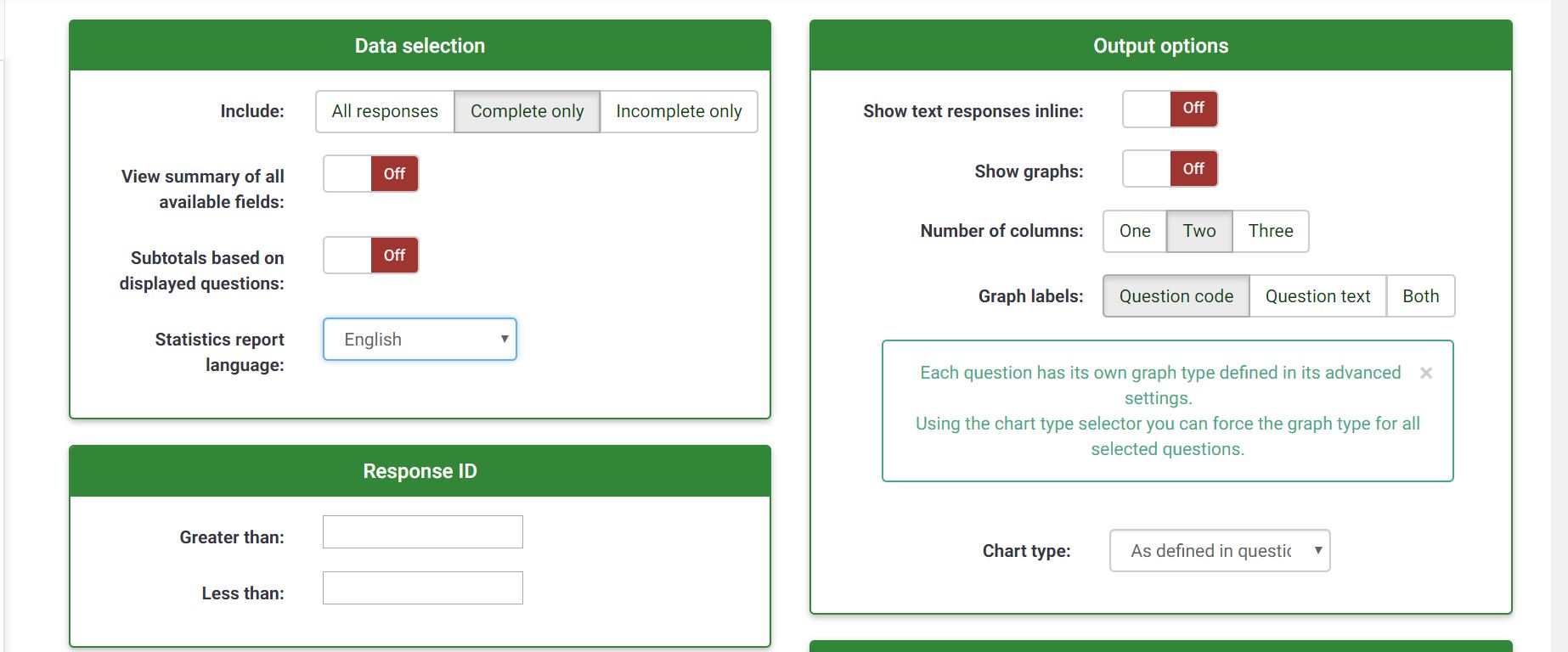Enable Subtotals based on displayed questions
The width and height of the screenshot is (1568, 652).
(371, 256)
